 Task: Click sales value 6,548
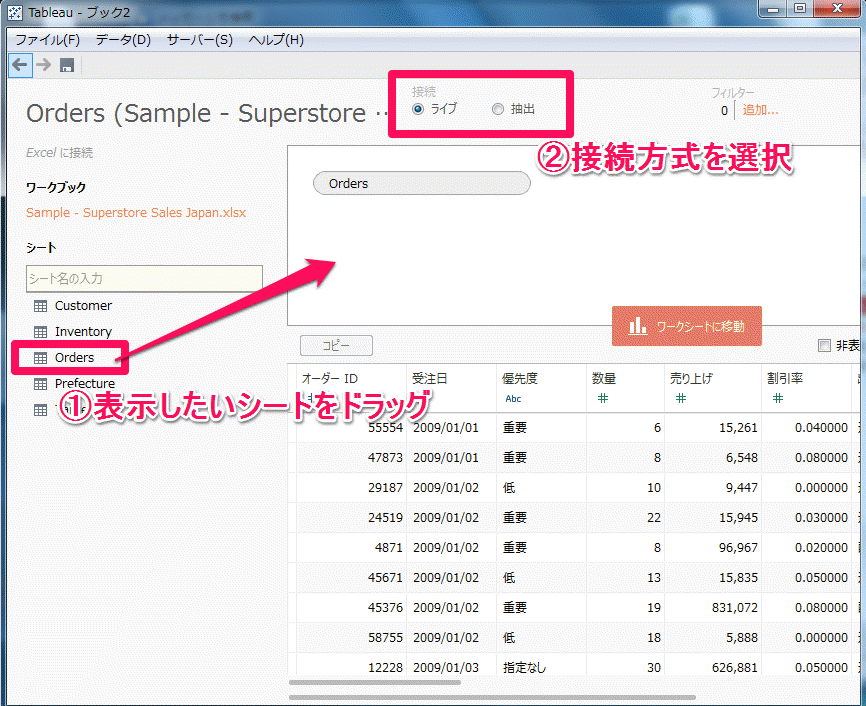(742, 457)
